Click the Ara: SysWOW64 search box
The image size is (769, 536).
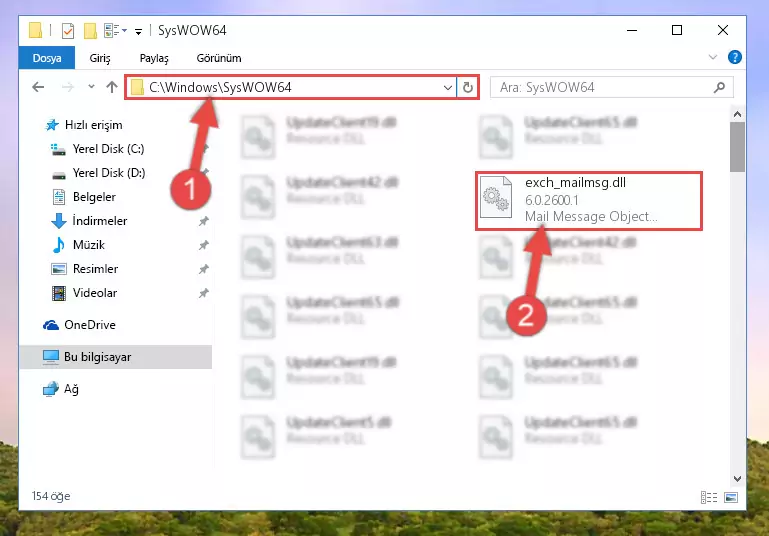click(612, 87)
